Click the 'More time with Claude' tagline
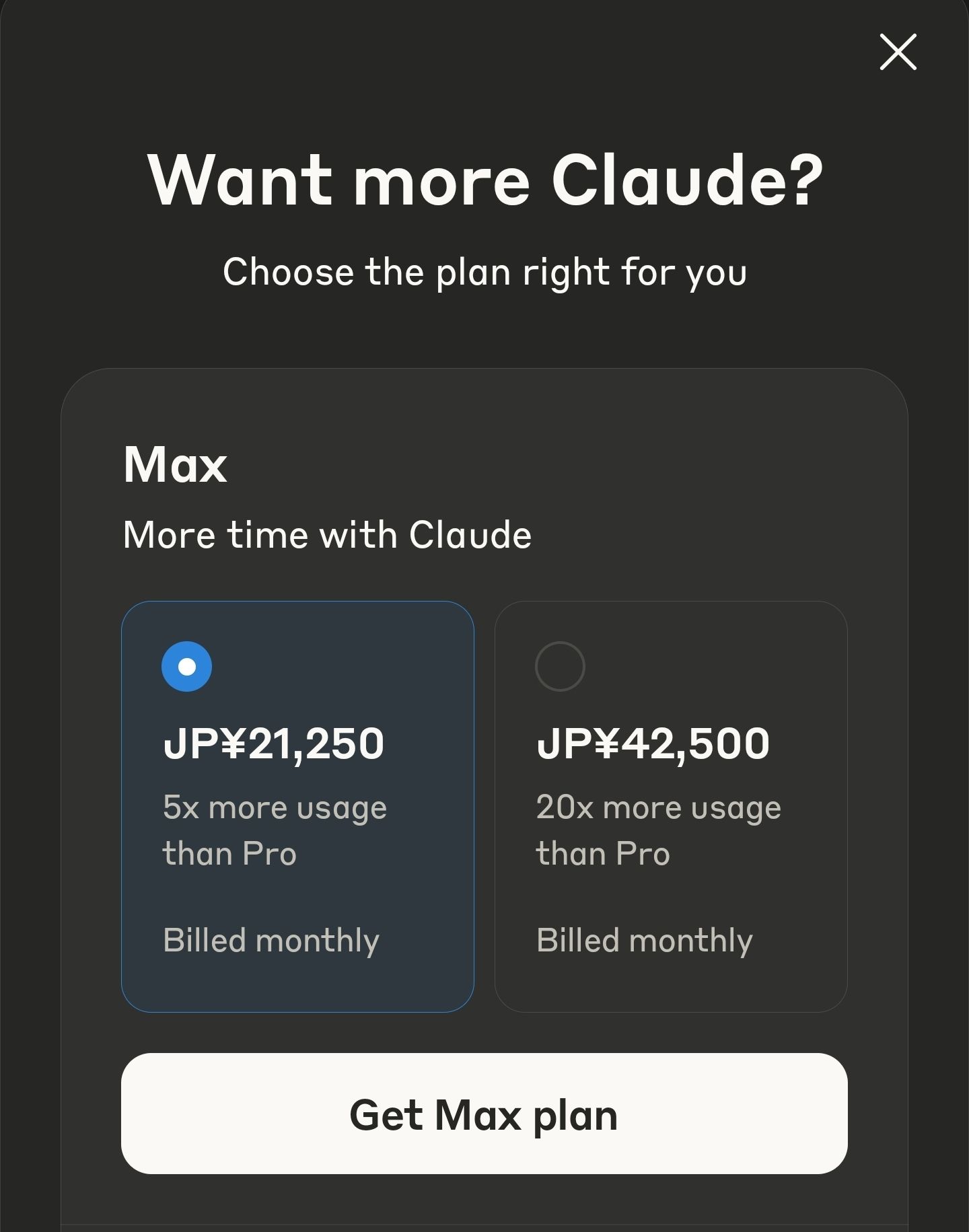969x1232 pixels. tap(327, 535)
